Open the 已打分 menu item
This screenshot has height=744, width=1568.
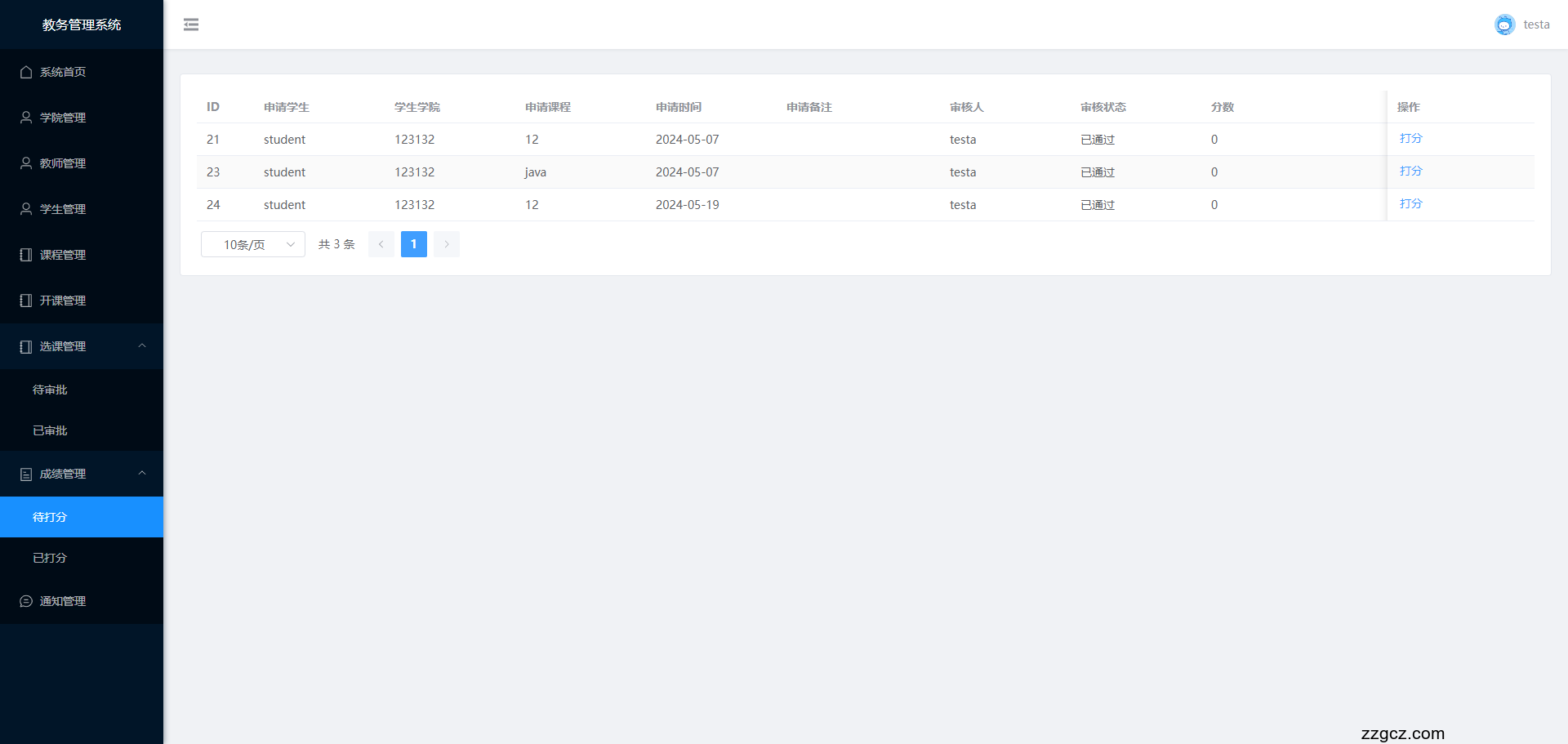[x=50, y=558]
